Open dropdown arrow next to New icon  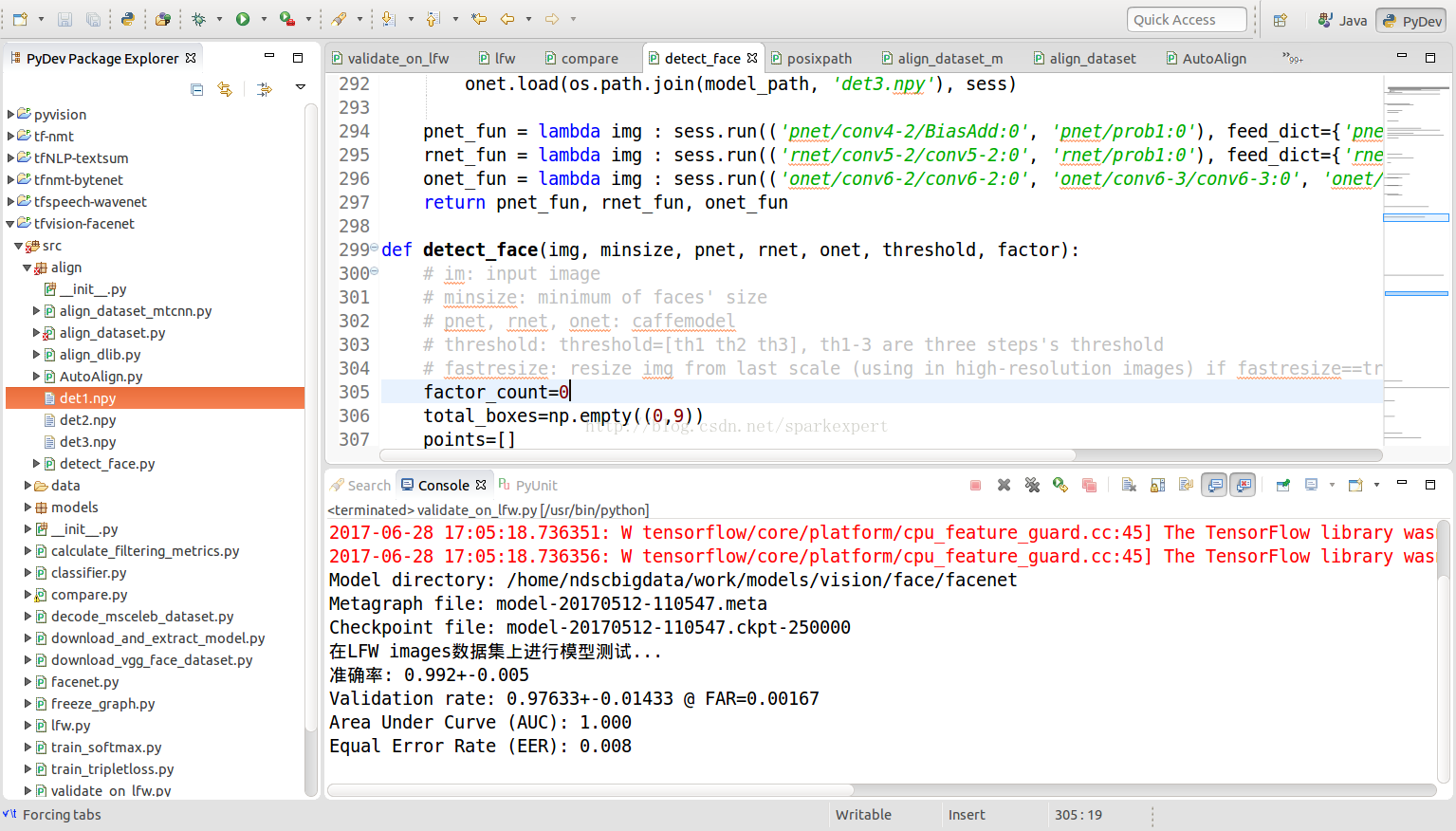[x=41, y=19]
